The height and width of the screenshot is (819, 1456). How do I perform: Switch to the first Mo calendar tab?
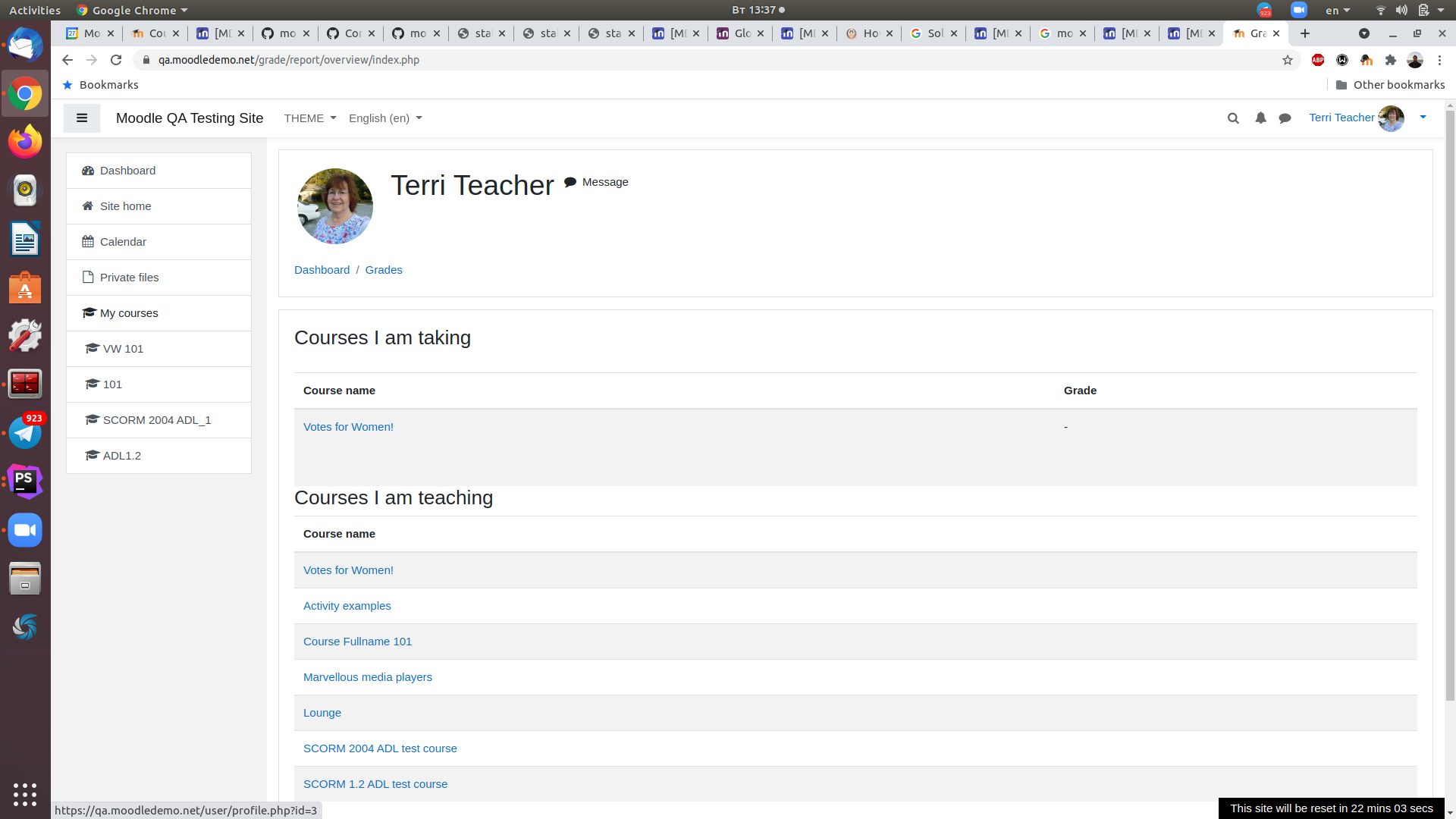pos(90,33)
